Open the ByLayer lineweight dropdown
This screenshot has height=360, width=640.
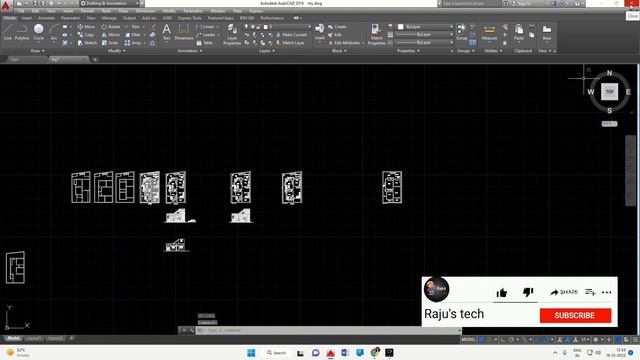point(425,35)
